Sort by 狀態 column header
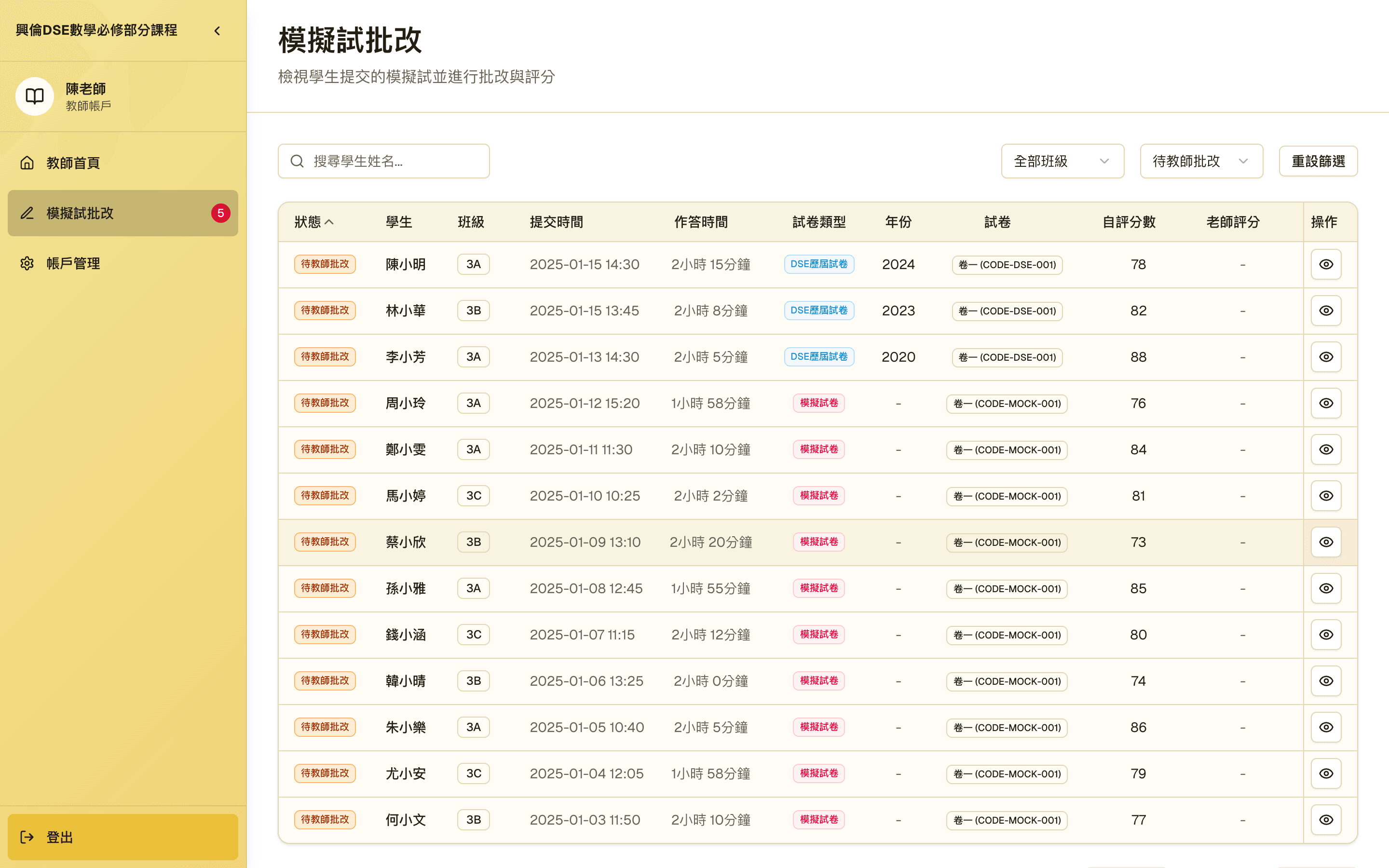 click(x=313, y=222)
